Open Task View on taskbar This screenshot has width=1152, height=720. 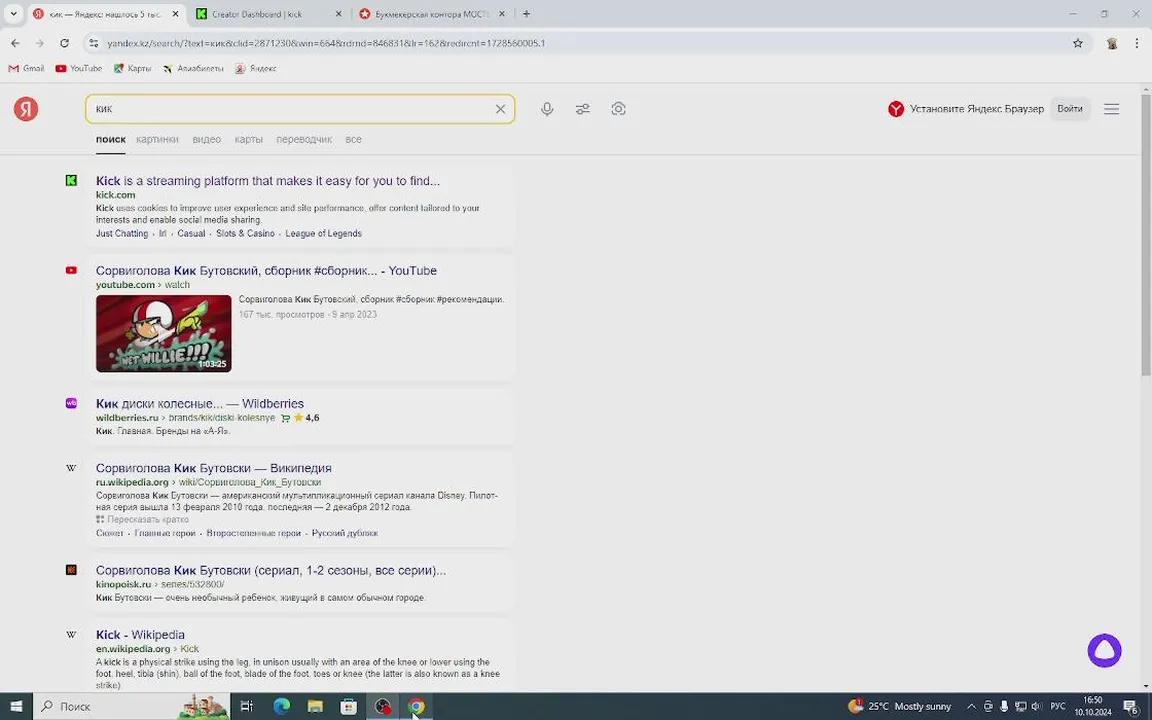point(247,706)
